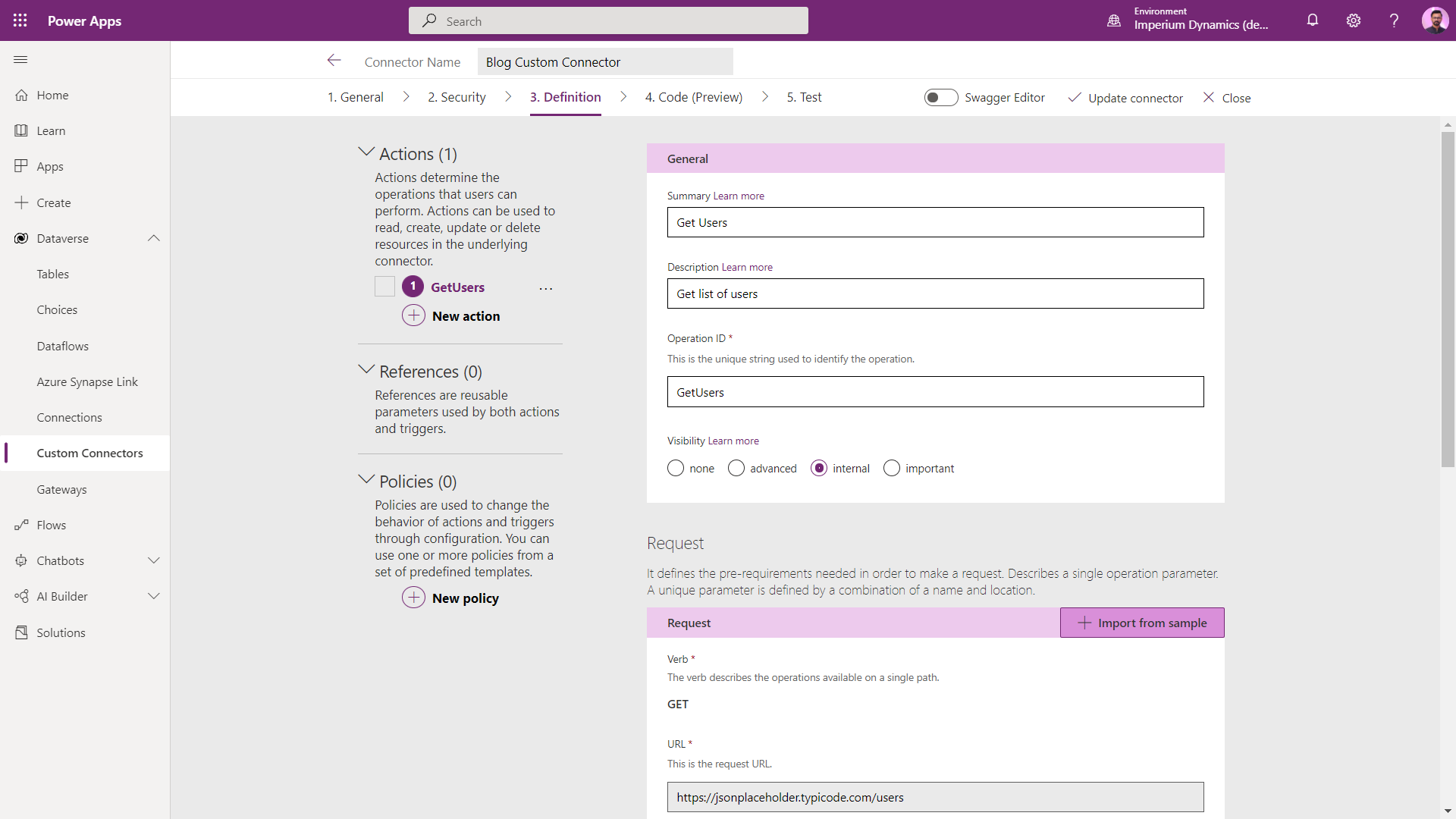Expand the AI Builder navigation group
Image resolution: width=1456 pixels, height=819 pixels.
point(154,597)
